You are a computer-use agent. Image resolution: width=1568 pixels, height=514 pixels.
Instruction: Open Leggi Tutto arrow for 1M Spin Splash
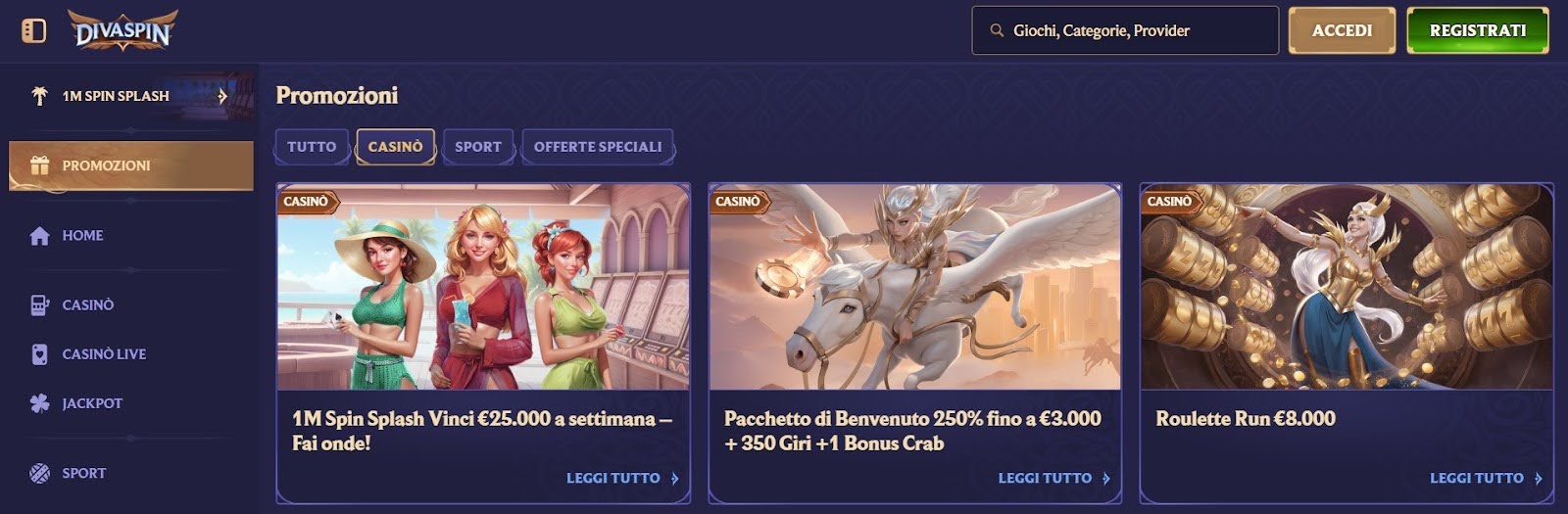675,479
